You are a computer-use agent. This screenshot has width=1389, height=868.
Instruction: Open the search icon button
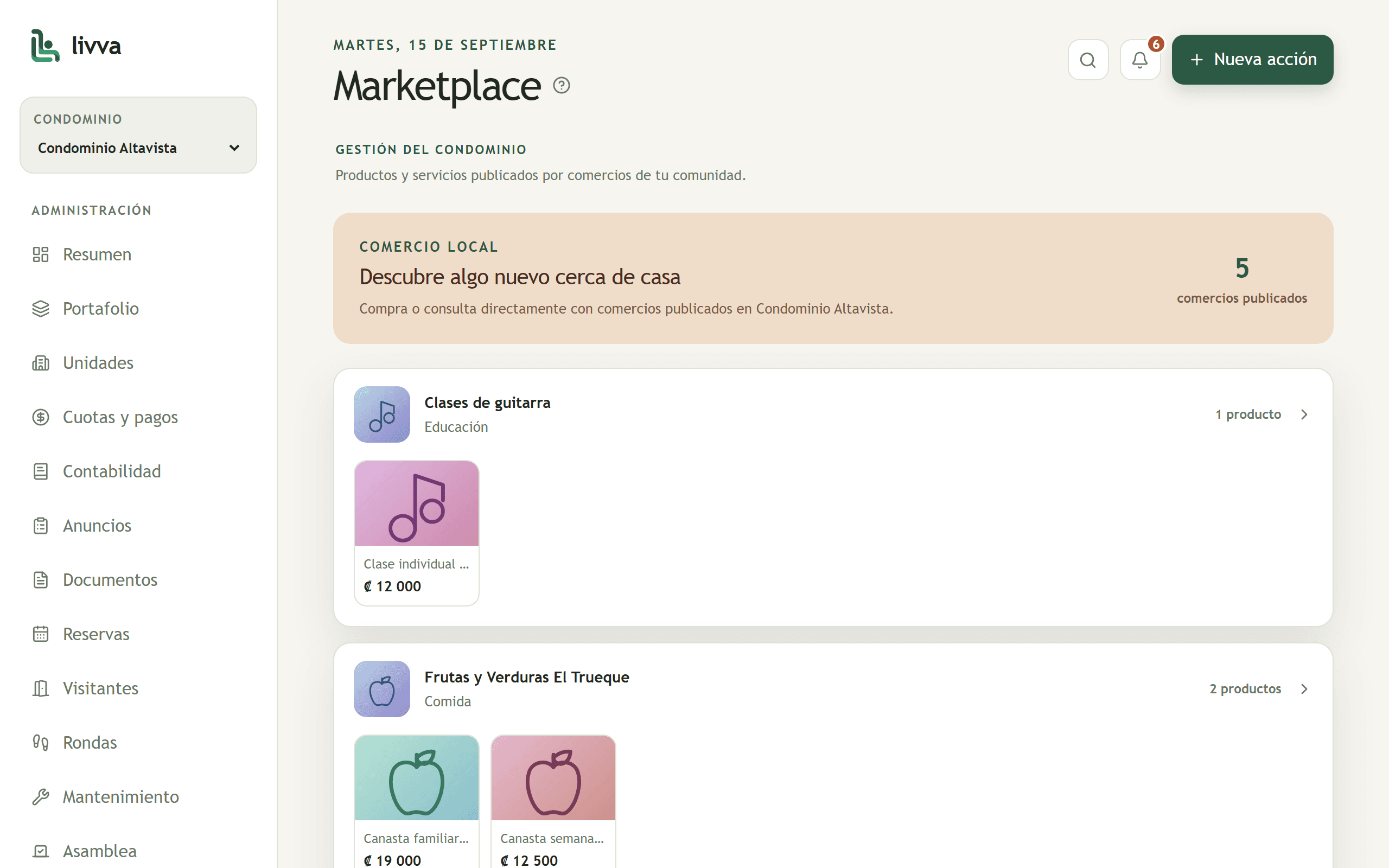(1088, 60)
